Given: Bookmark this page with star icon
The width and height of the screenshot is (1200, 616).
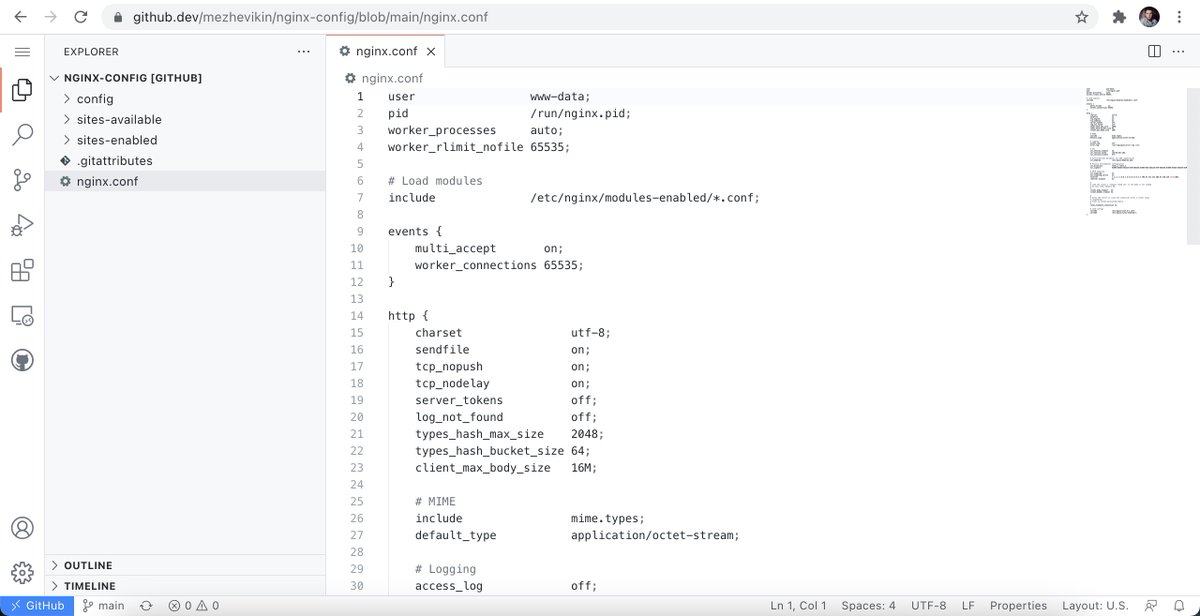Looking at the screenshot, I should point(1082,17).
